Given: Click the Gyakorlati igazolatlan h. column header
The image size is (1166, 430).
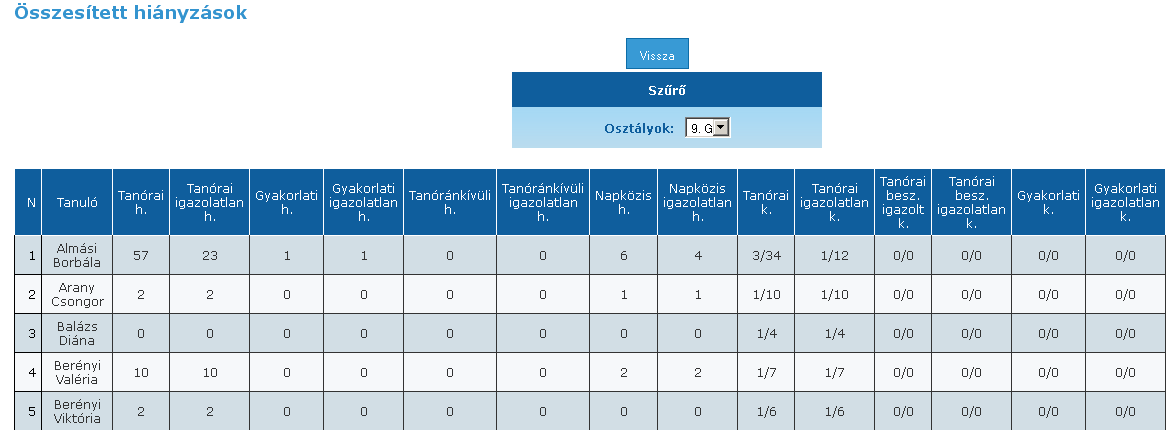Looking at the screenshot, I should click(364, 202).
